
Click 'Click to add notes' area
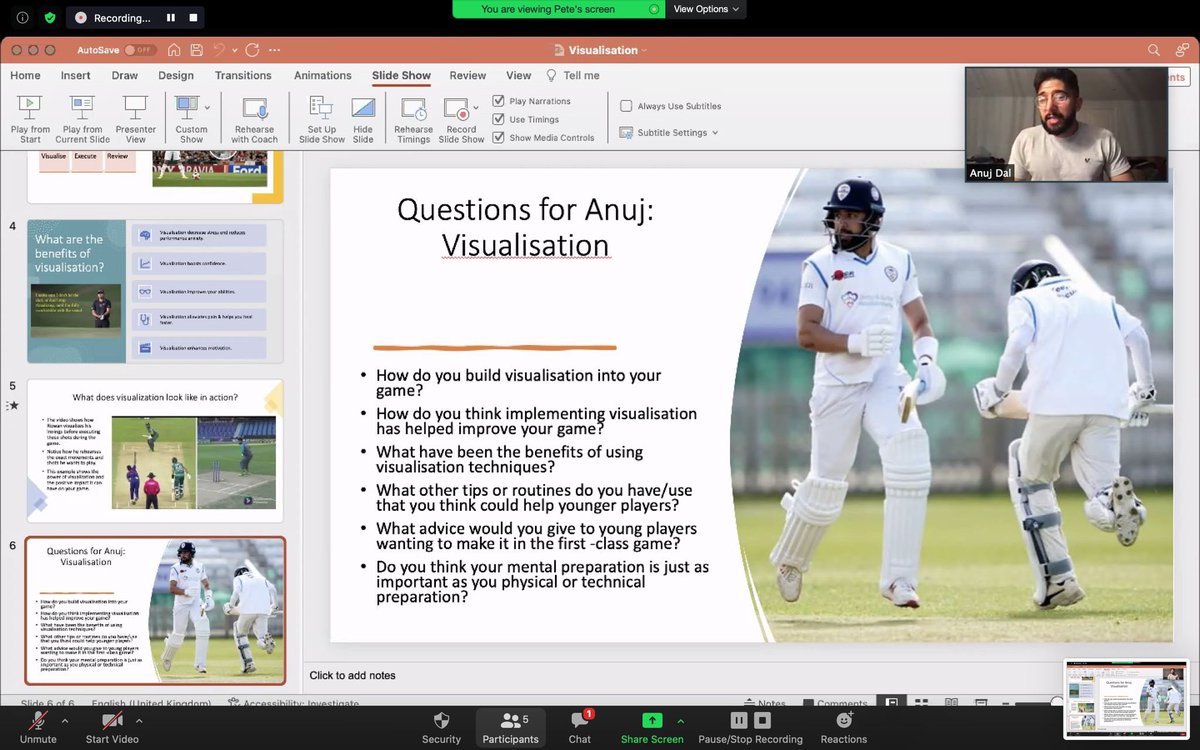point(353,675)
